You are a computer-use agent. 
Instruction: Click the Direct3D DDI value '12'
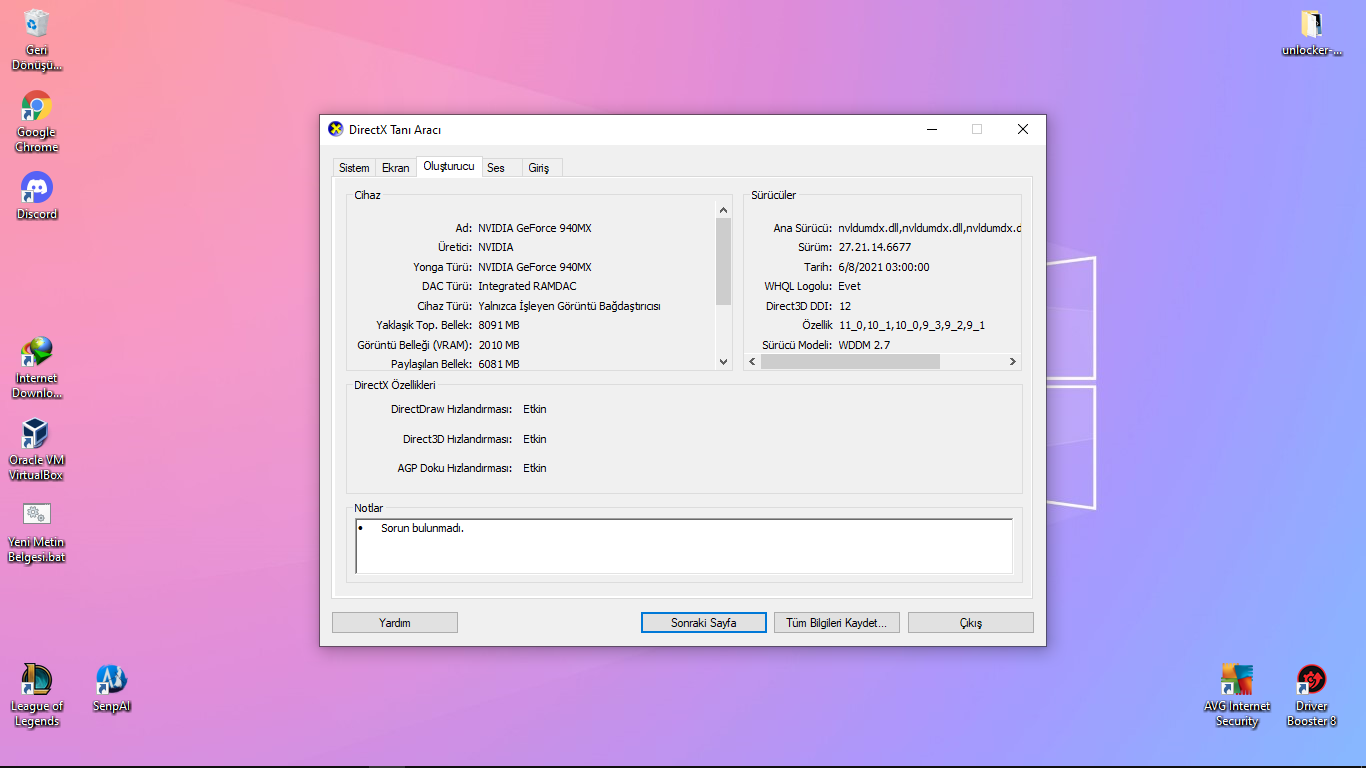coord(845,306)
